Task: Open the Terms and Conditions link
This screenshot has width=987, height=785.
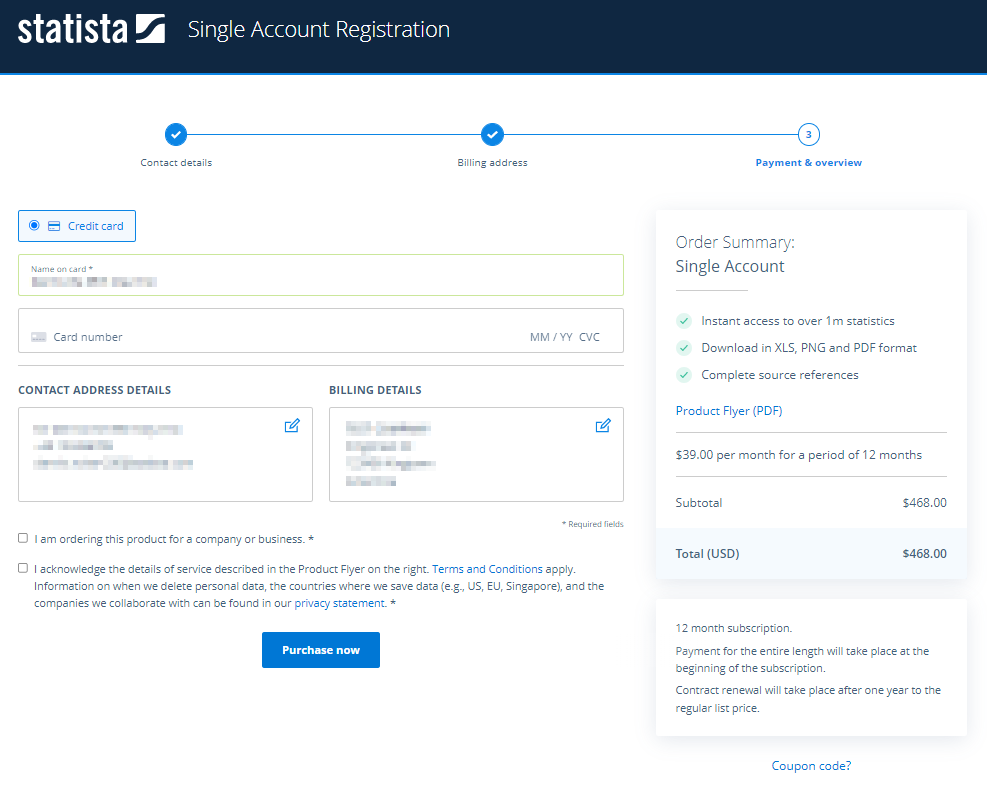Action: (487, 569)
